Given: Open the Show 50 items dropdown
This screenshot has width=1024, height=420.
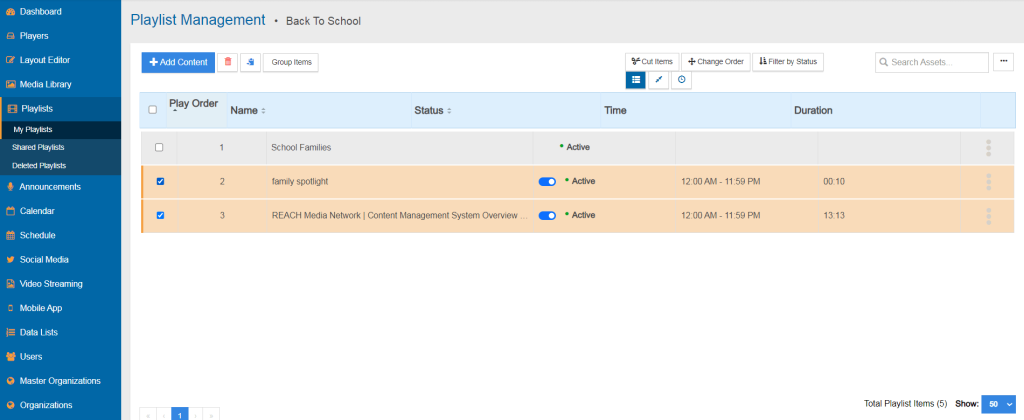Looking at the screenshot, I should 997,403.
